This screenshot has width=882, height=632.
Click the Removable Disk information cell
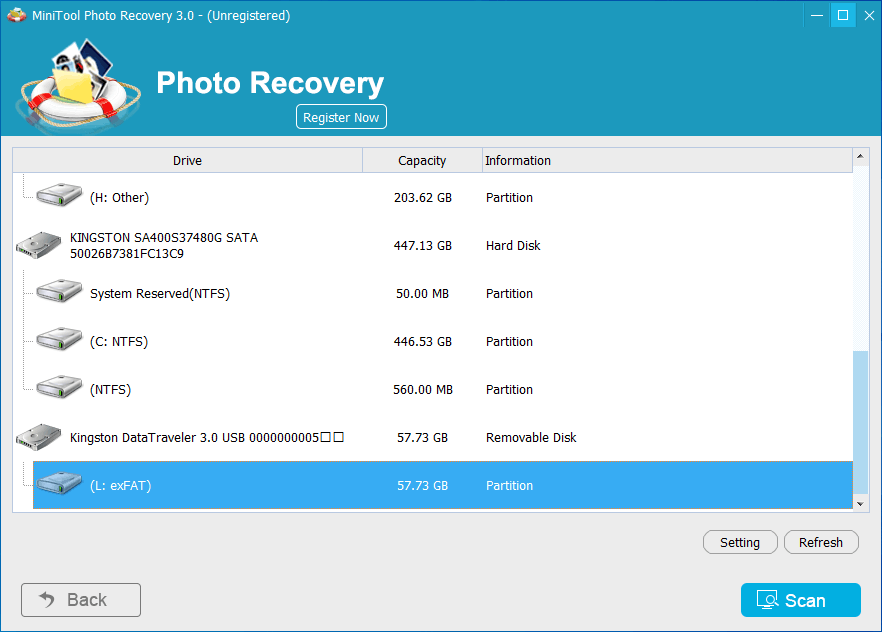point(531,437)
